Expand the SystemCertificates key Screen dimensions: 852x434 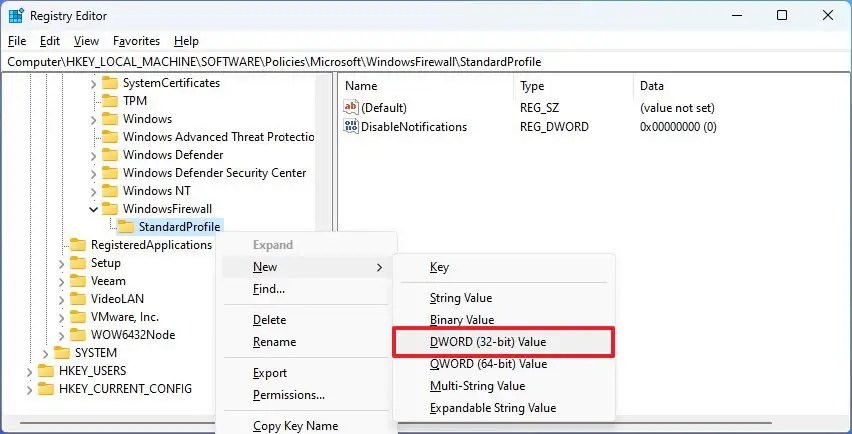(93, 84)
